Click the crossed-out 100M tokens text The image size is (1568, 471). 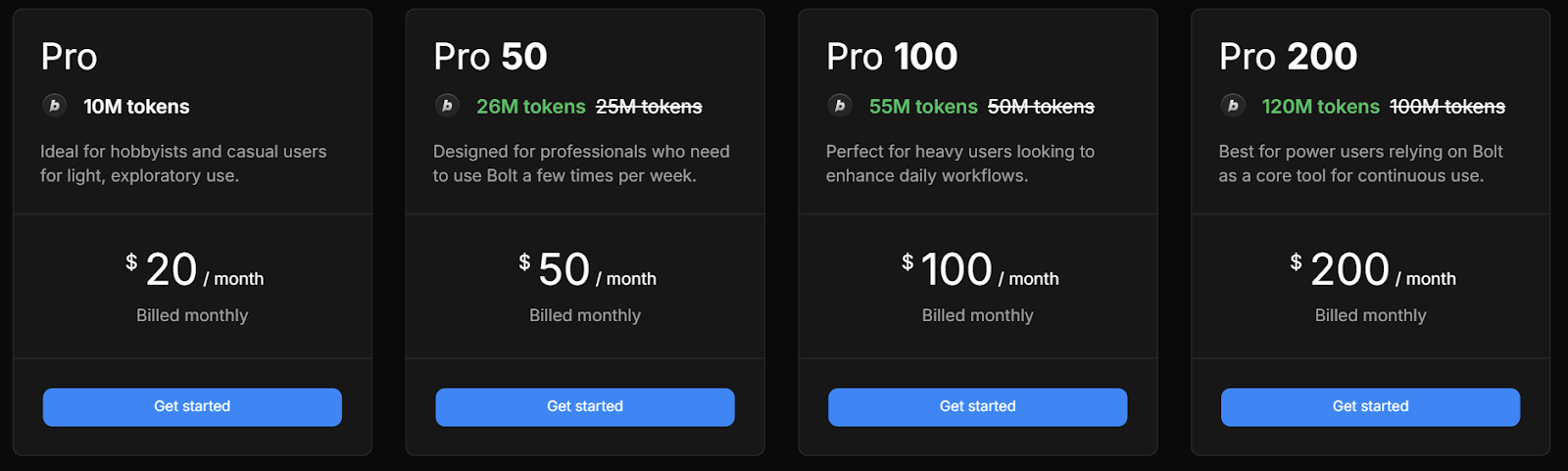1447,107
